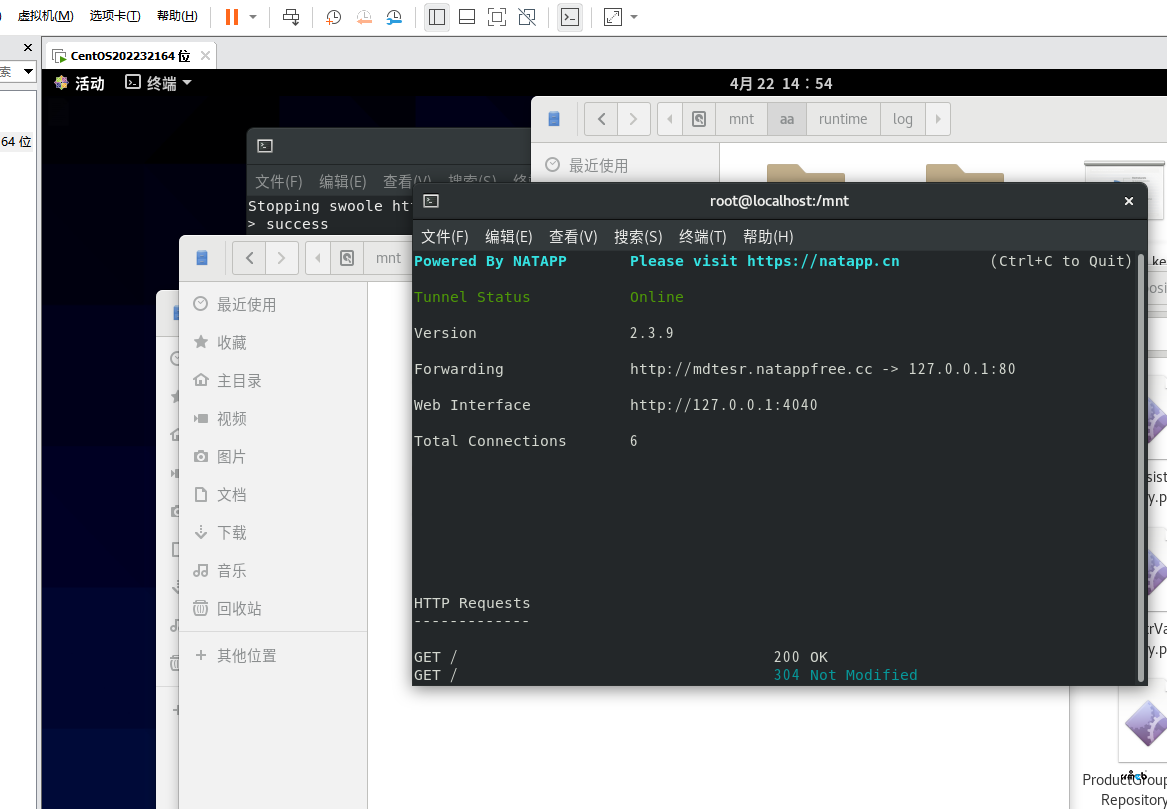Open 查看(V) menu in root@localhost:/mnt terminal
This screenshot has width=1167, height=809.
(x=573, y=237)
